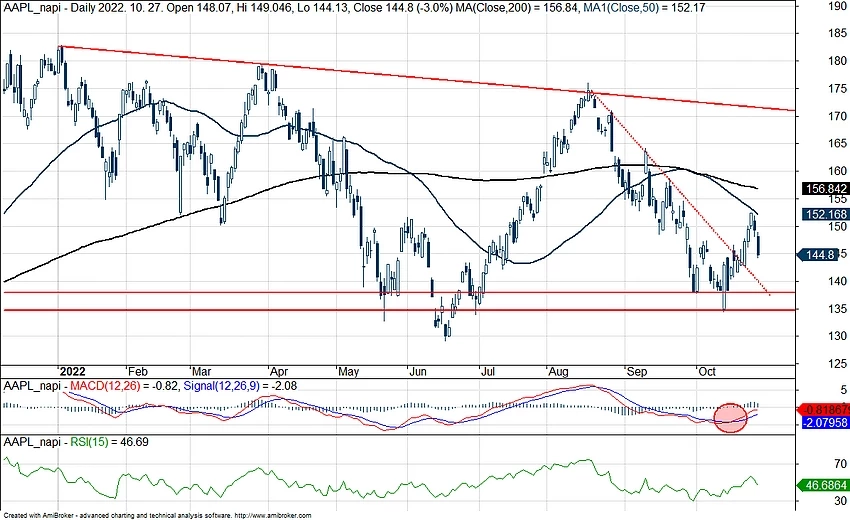Click the 156.842 MA200 value label
850x520 pixels.
826,189
